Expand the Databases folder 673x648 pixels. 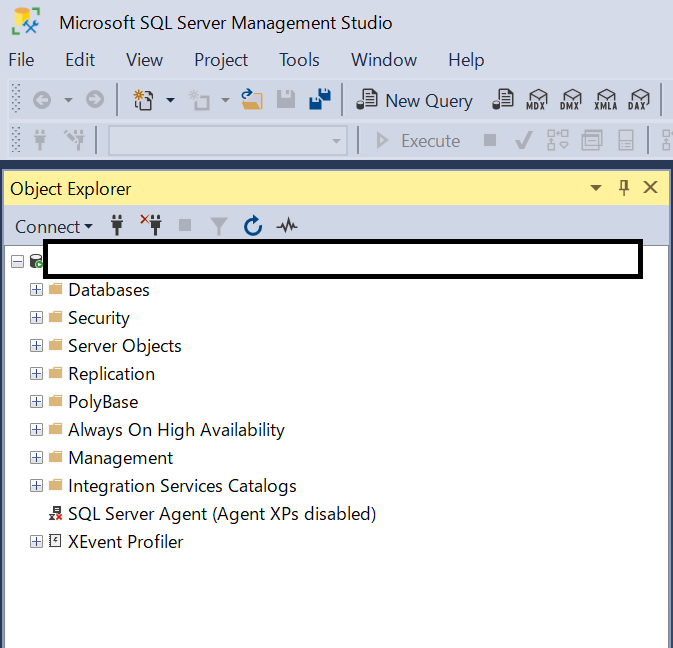point(36,290)
